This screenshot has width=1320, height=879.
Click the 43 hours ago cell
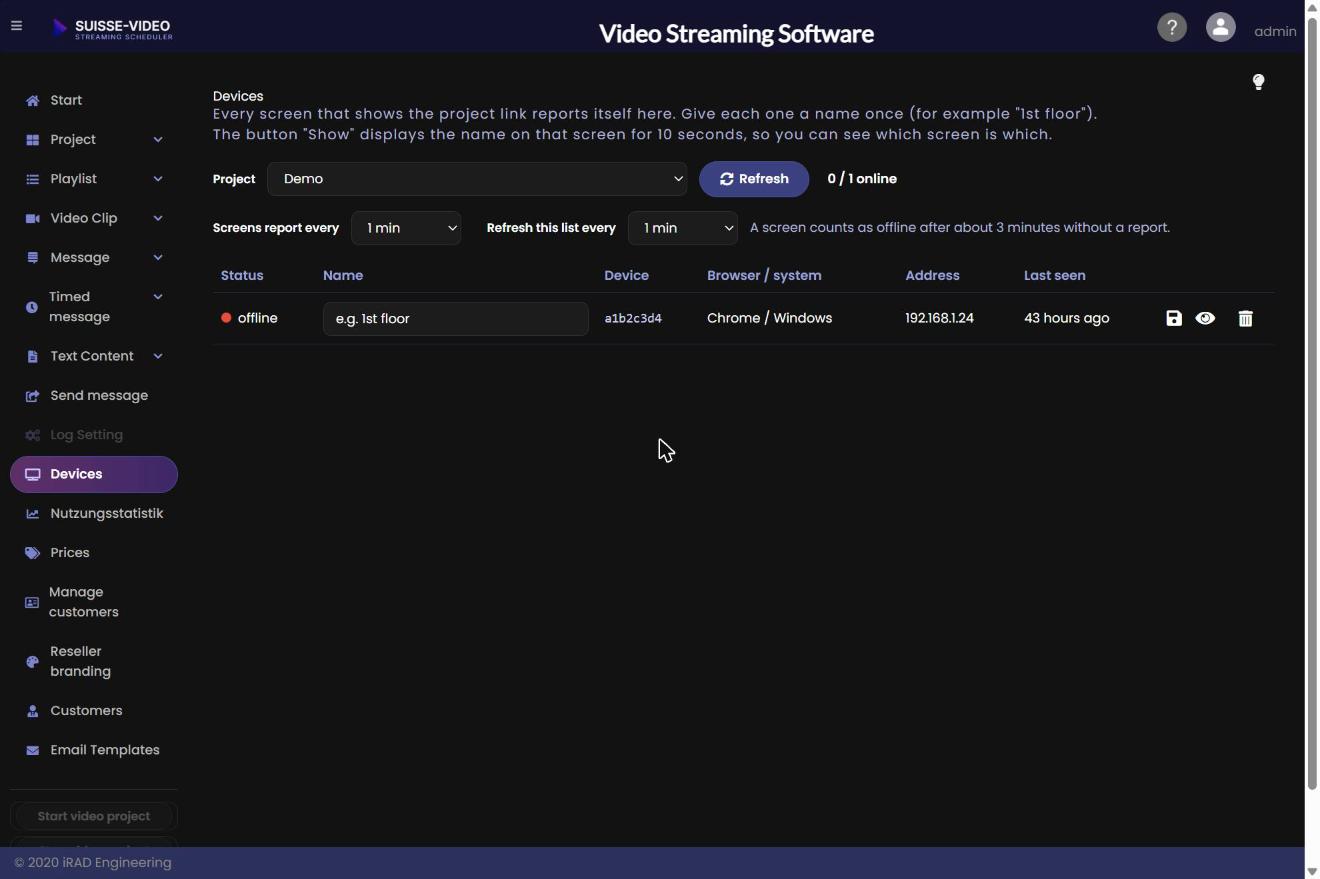pyautogui.click(x=1066, y=318)
